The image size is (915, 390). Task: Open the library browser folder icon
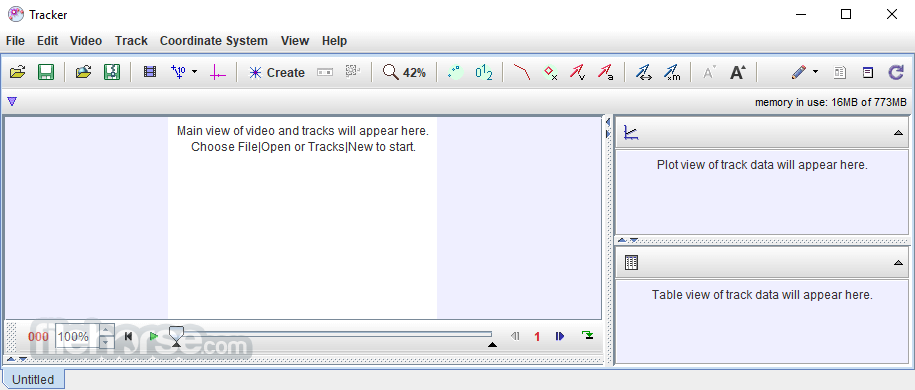(83, 72)
